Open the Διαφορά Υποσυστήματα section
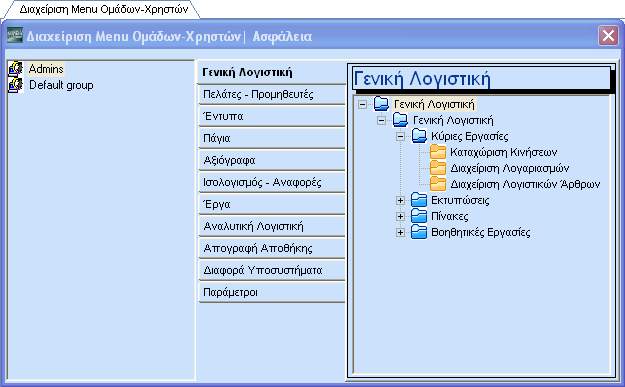This screenshot has width=625, height=387. (x=272, y=270)
